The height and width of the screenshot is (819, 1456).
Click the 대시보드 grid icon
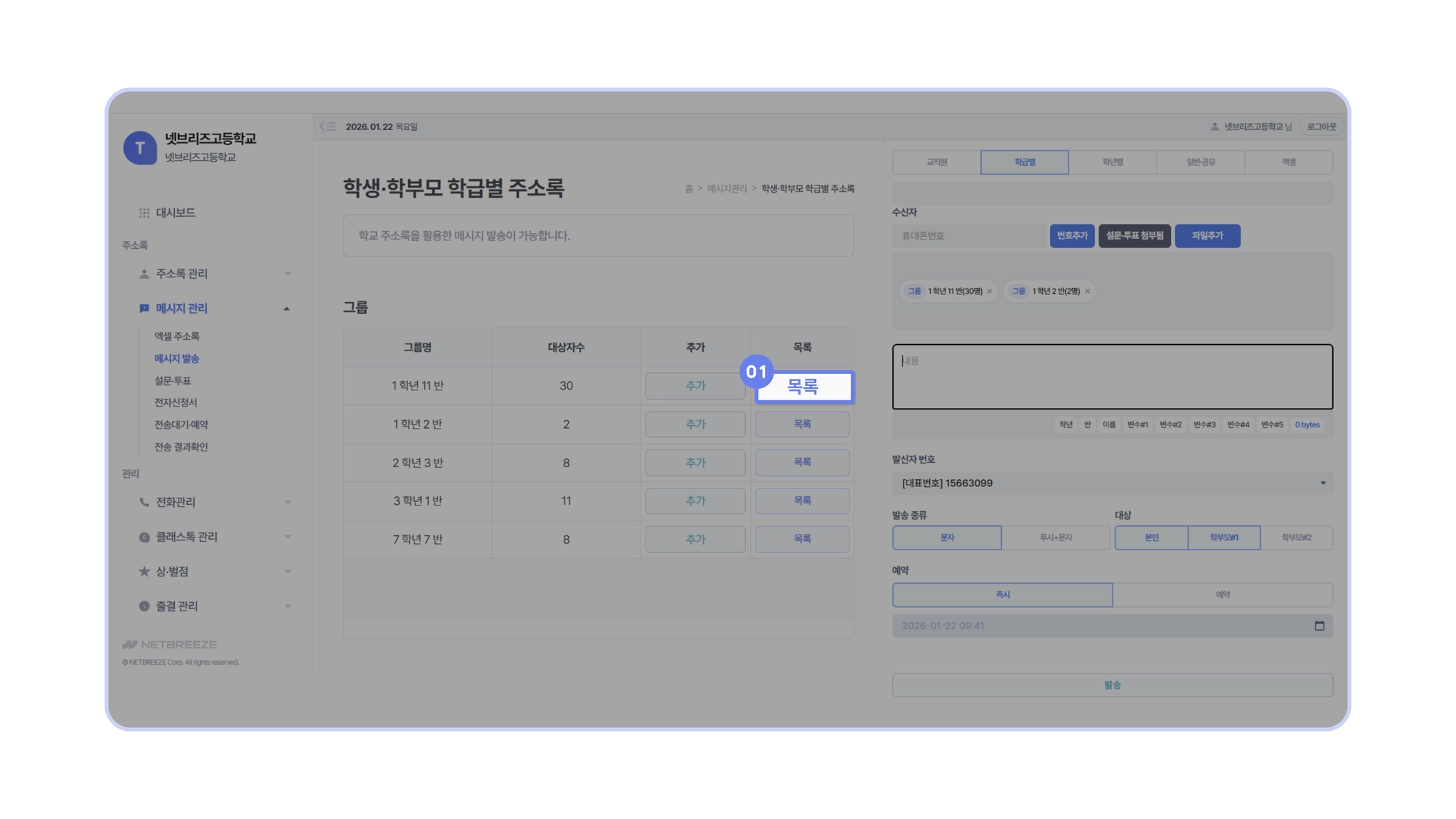click(144, 213)
